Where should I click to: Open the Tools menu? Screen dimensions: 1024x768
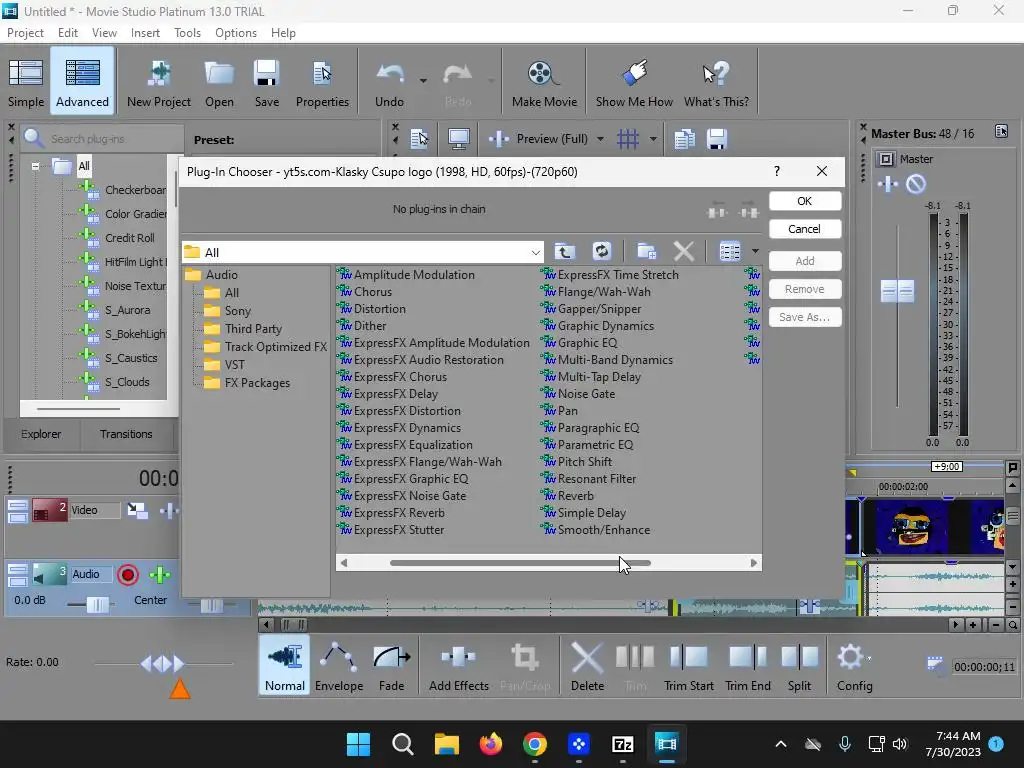(x=187, y=33)
